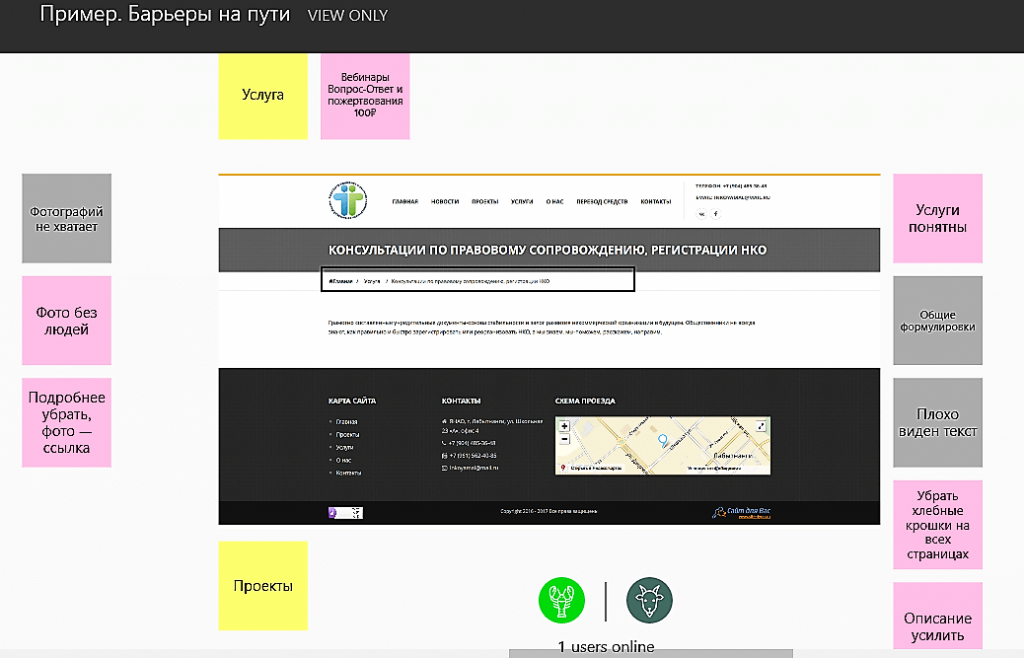This screenshot has height=658, width=1024.
Task: Click the green lobster user avatar
Action: [x=562, y=600]
